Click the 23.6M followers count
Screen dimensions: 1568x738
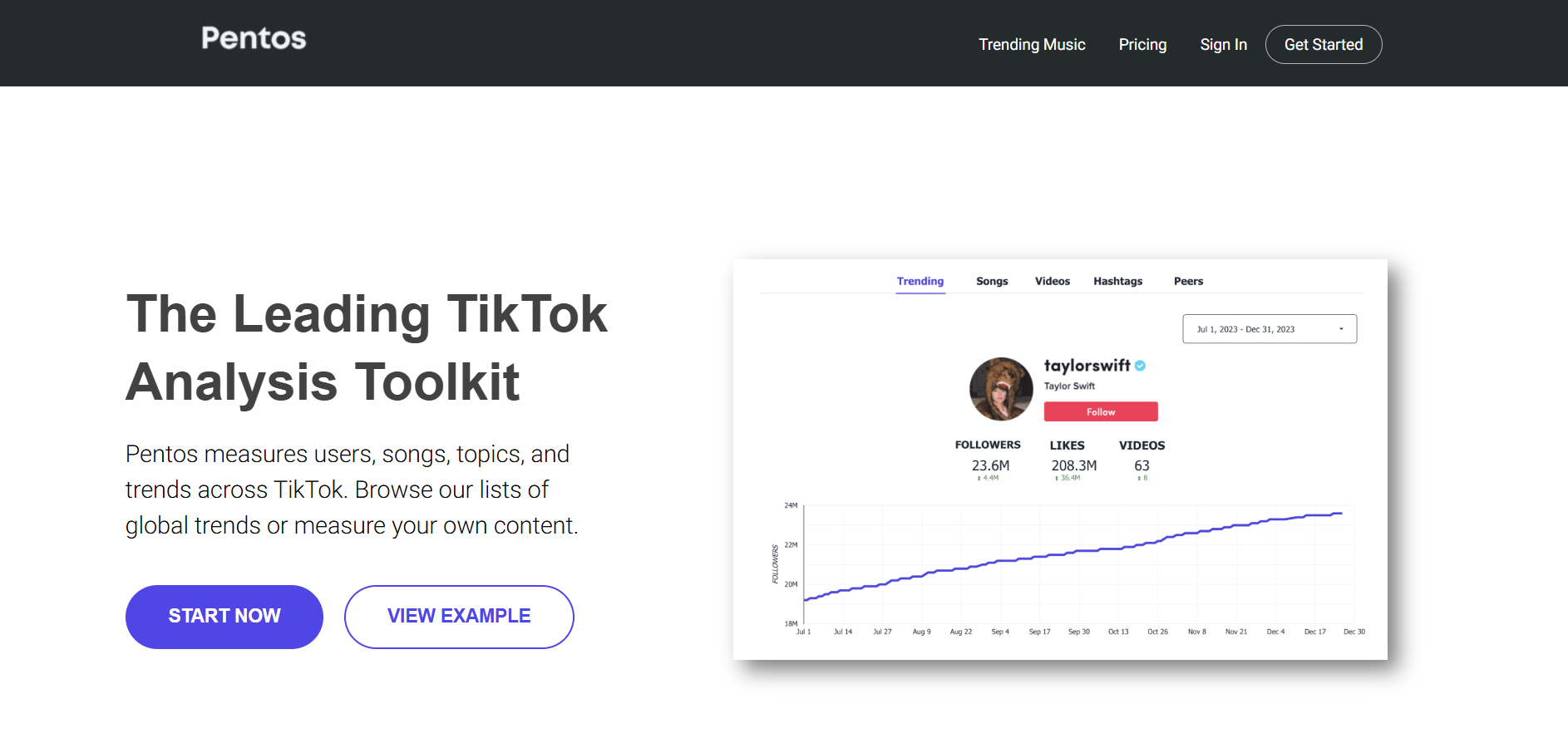pos(990,465)
